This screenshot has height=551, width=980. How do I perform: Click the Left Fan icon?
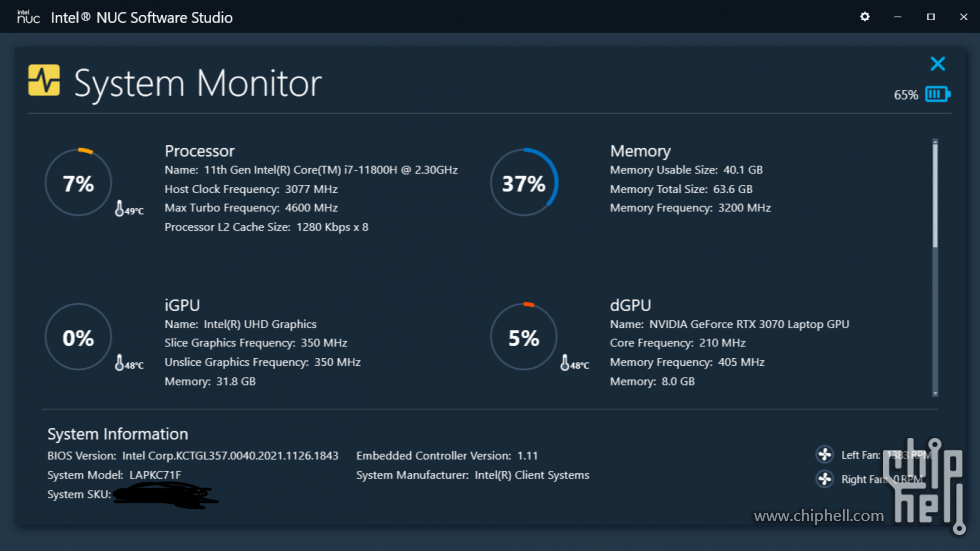pyautogui.click(x=824, y=454)
